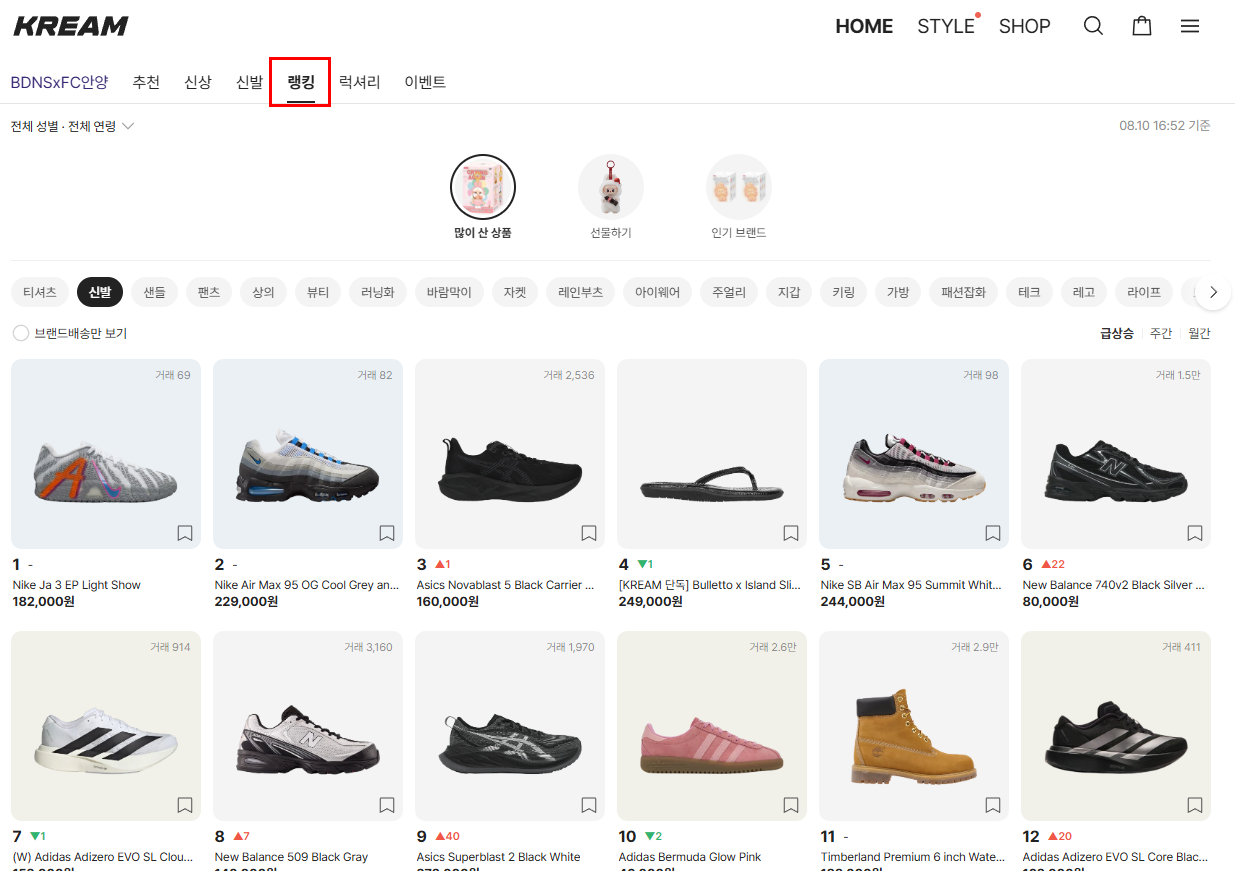Open the Timberland Premium boot image
Screen dimensions: 1235x871
point(914,725)
